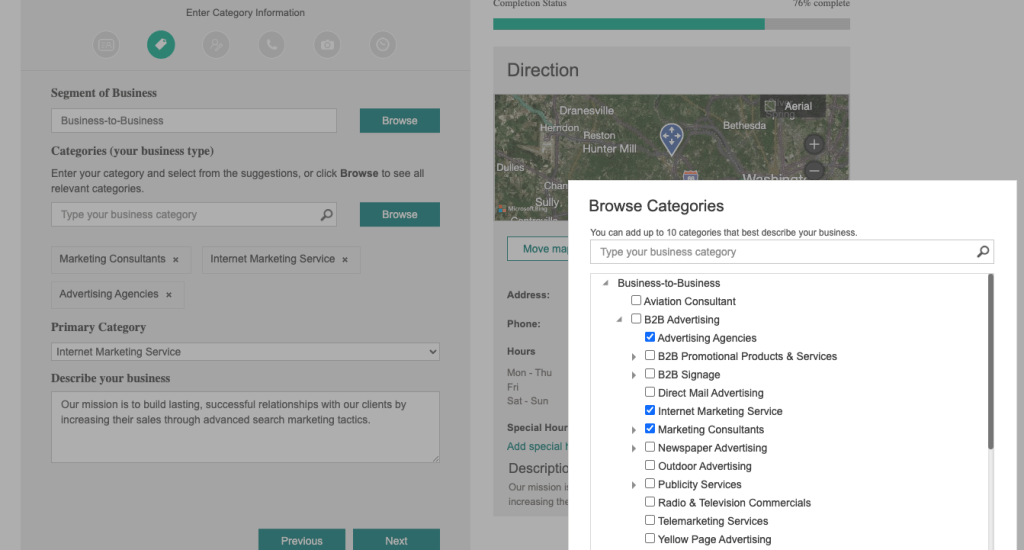
Task: Enable the Outdoor Advertising checkbox
Action: pos(650,466)
